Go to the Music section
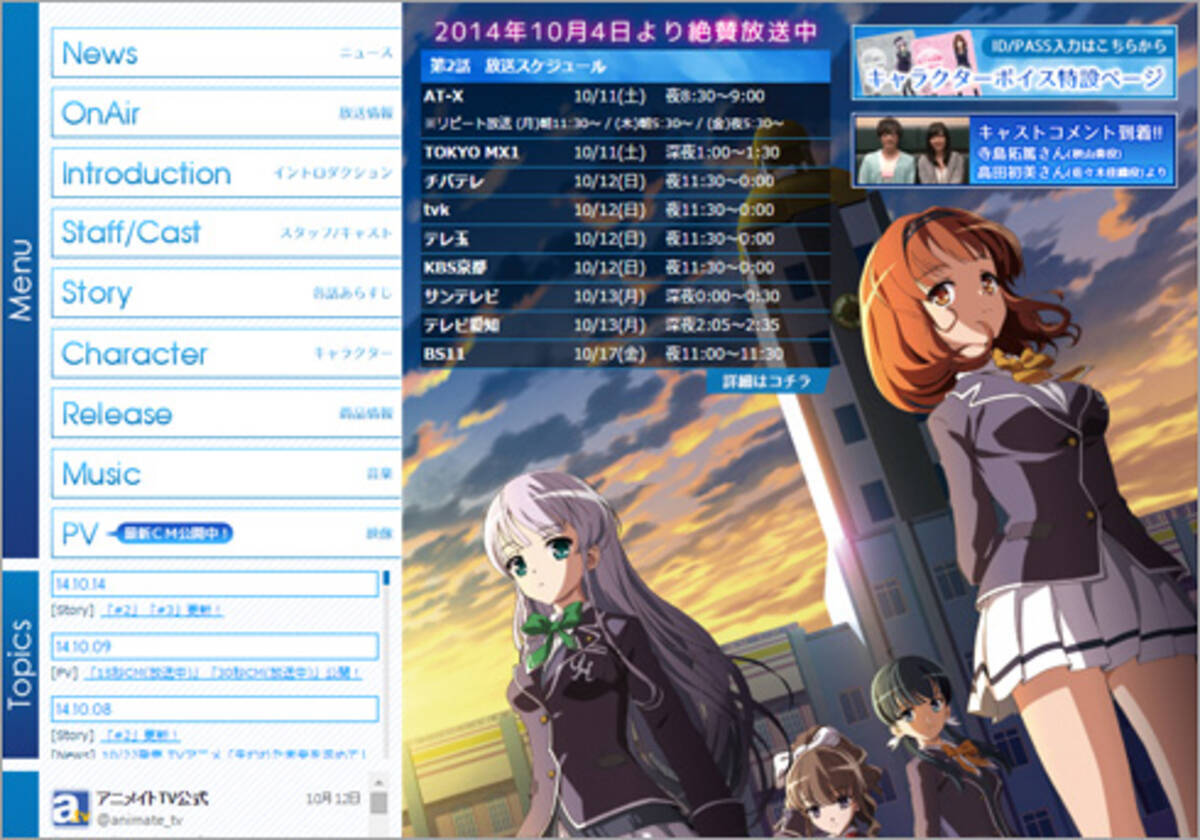1200x840 pixels. coord(225,474)
